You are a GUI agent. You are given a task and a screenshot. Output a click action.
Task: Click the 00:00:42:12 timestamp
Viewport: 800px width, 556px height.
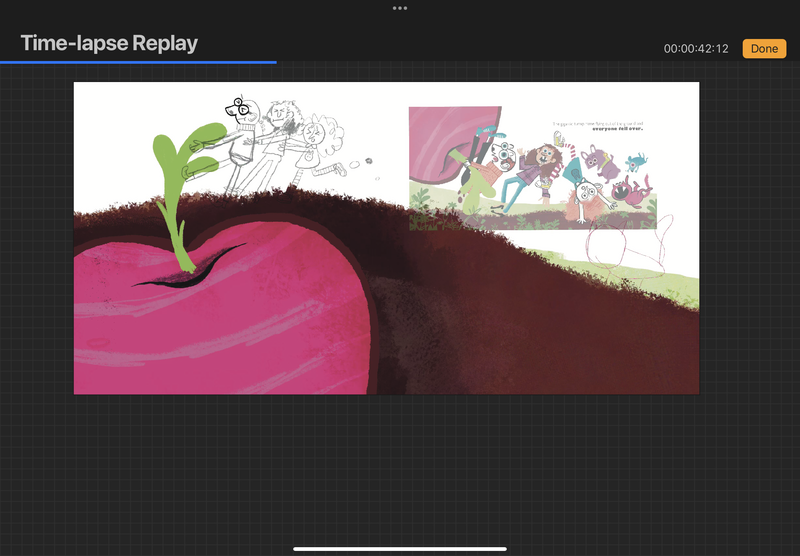(698, 49)
